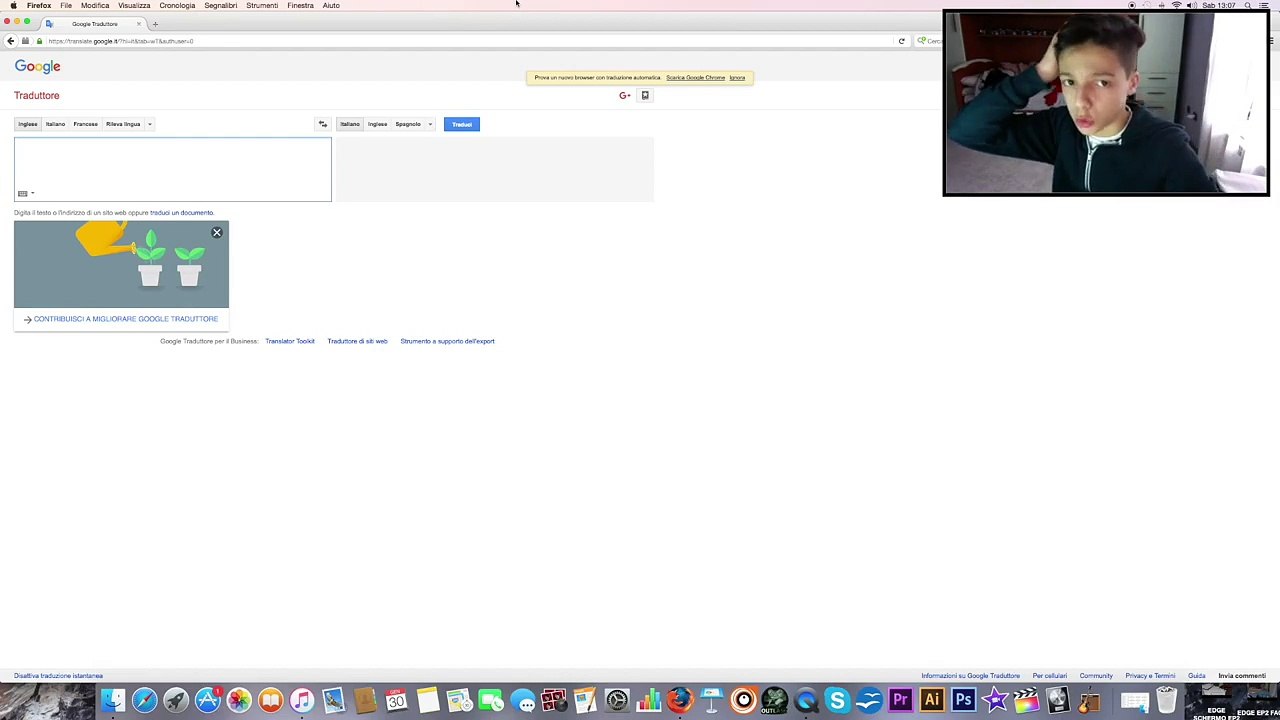
Task: Open the Trash in the Dock
Action: [x=1166, y=700]
